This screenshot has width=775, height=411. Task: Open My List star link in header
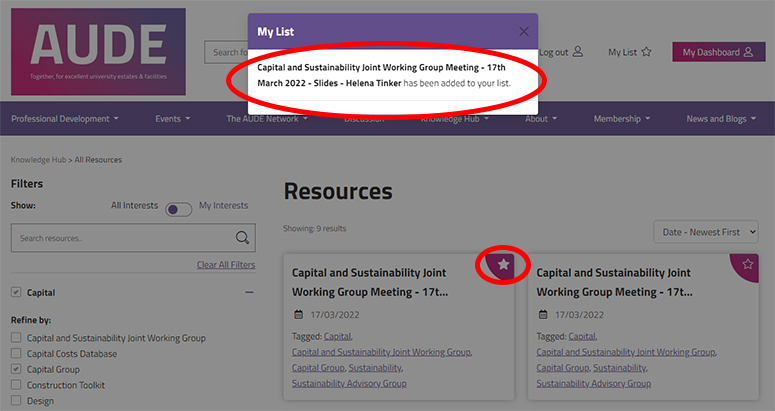point(630,52)
